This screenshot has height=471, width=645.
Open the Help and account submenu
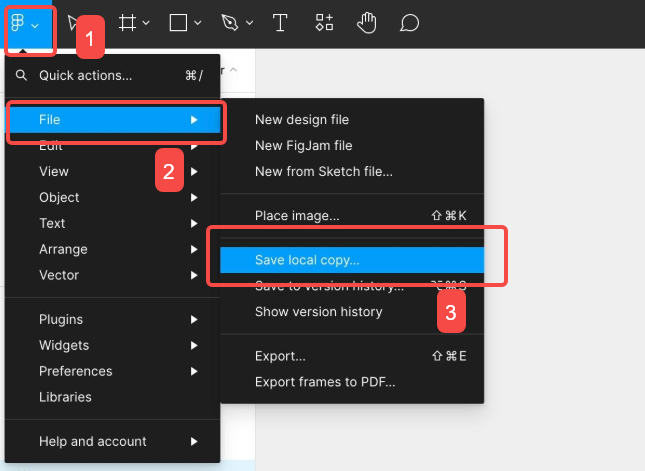click(113, 442)
